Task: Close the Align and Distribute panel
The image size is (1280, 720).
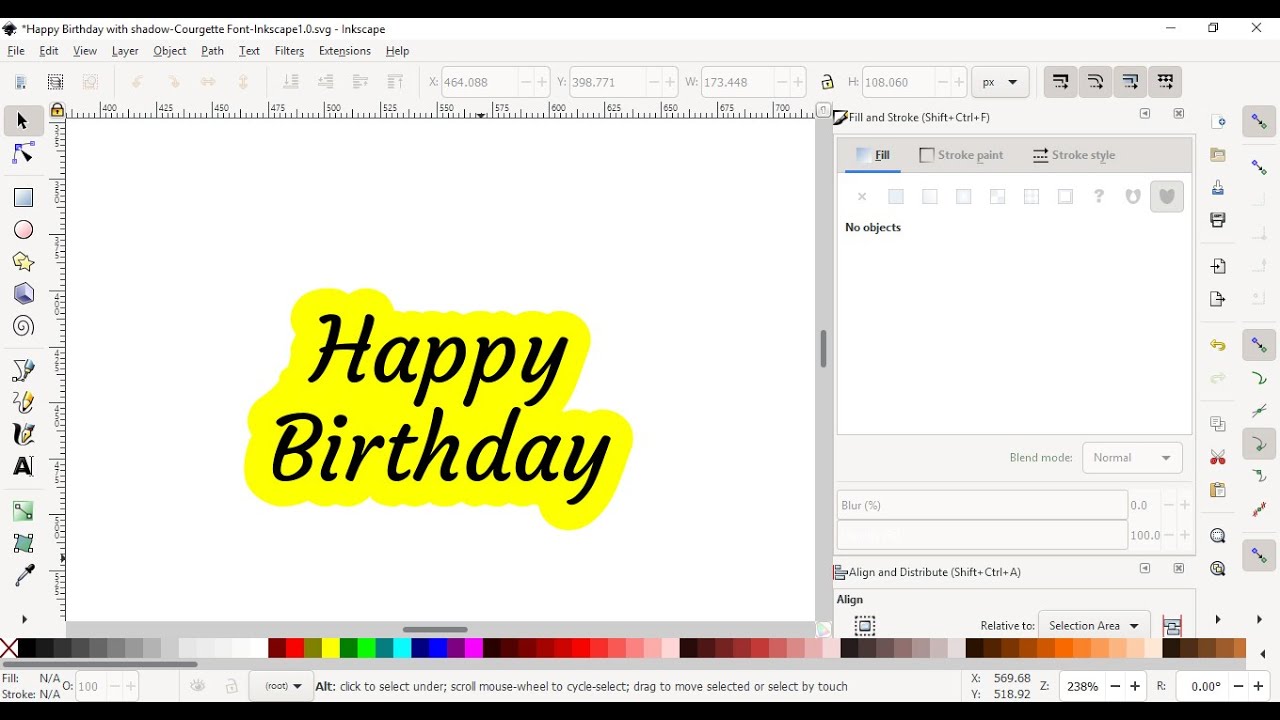Action: point(1179,568)
